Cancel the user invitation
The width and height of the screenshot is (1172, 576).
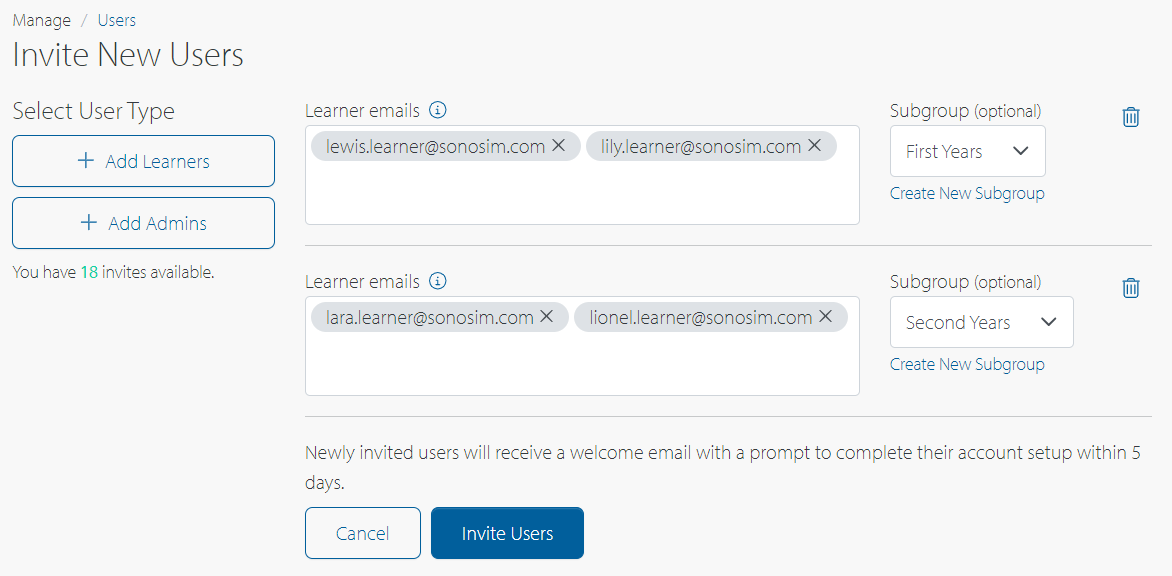pos(362,533)
